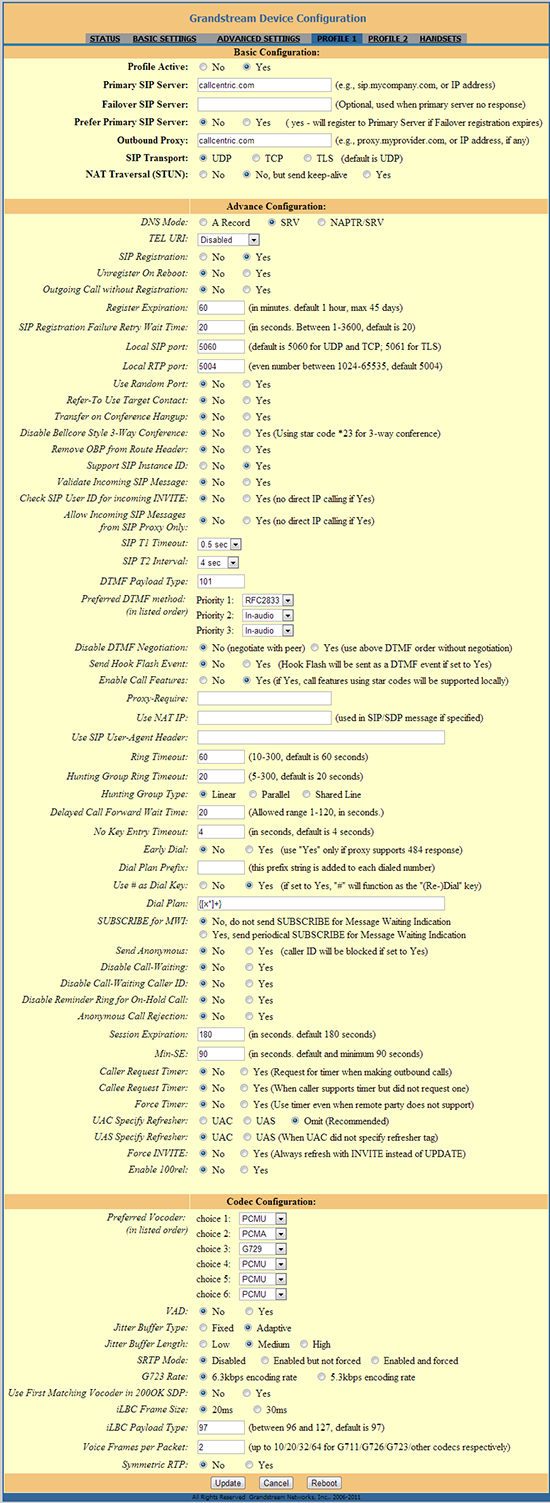This screenshot has width=550, height=1503.
Task: Set Unregister On Reboot to Yes
Action: [248, 273]
